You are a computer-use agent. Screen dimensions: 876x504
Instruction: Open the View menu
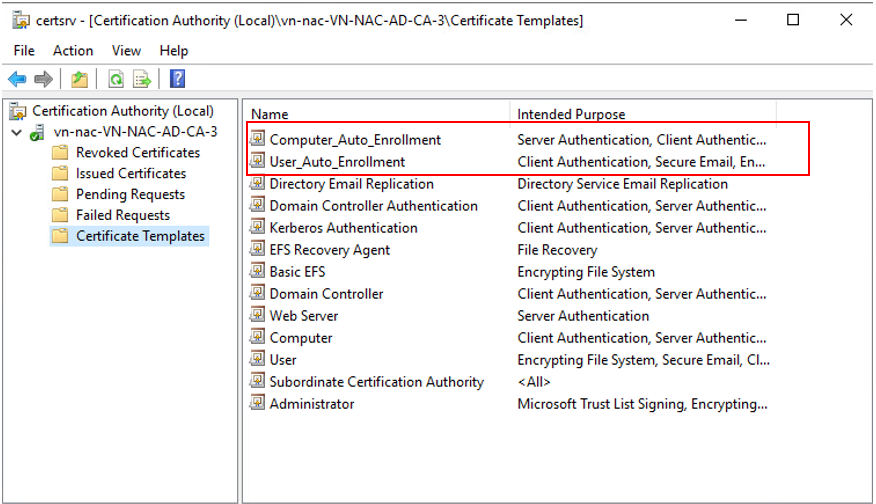click(x=126, y=50)
